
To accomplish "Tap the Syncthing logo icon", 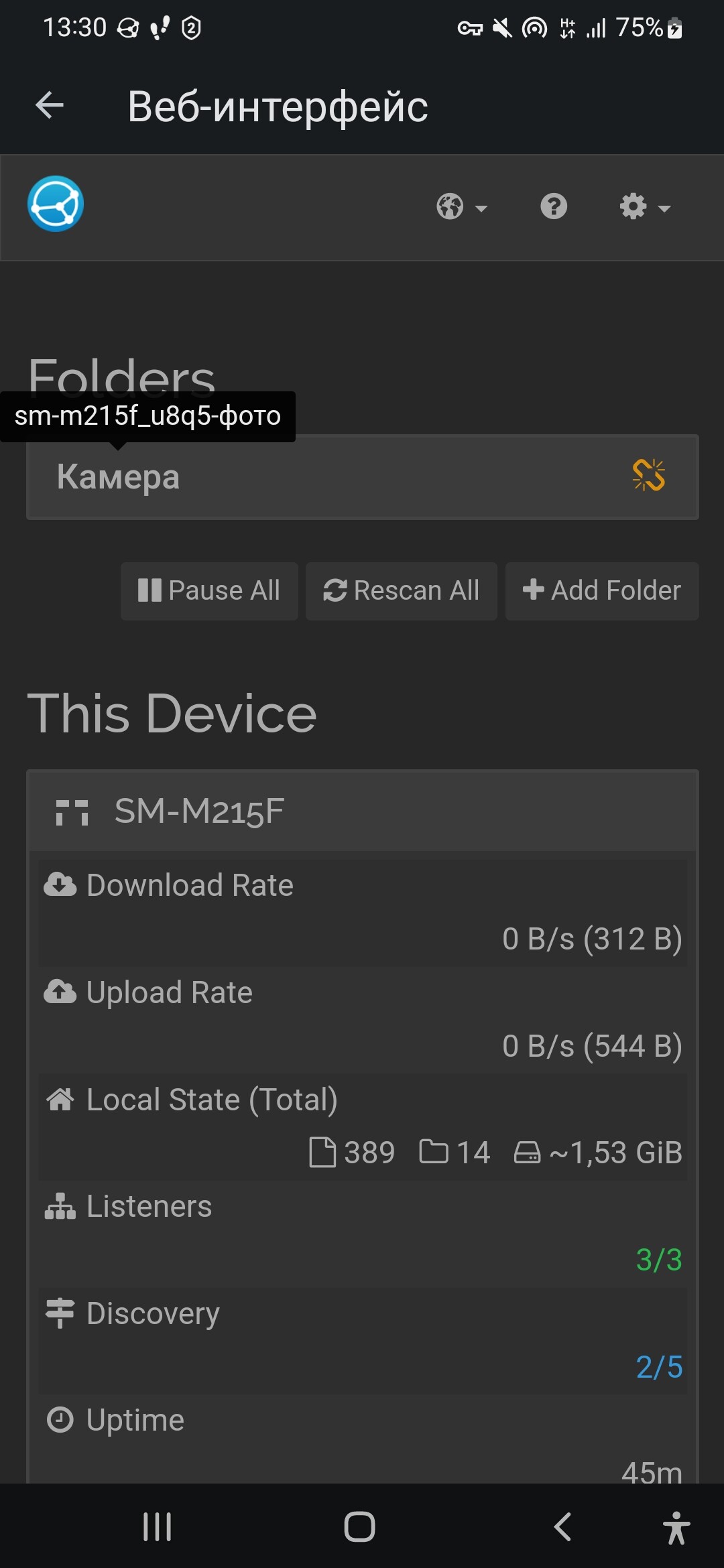I will pyautogui.click(x=56, y=204).
